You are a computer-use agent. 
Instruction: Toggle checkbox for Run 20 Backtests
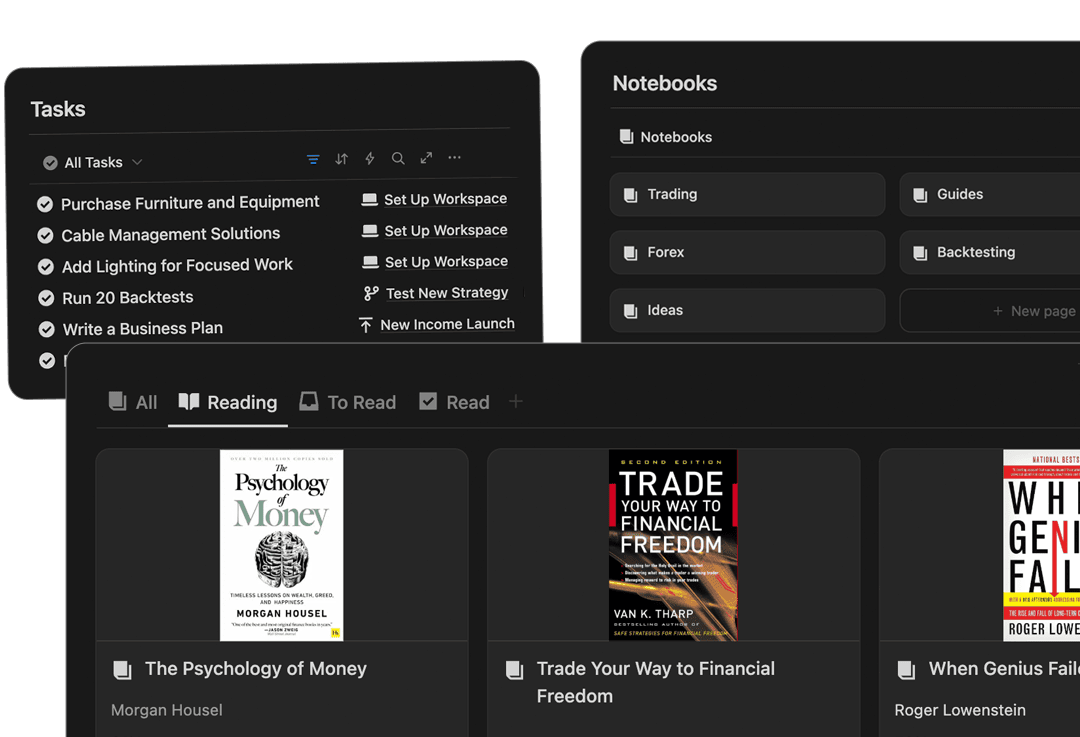46,298
